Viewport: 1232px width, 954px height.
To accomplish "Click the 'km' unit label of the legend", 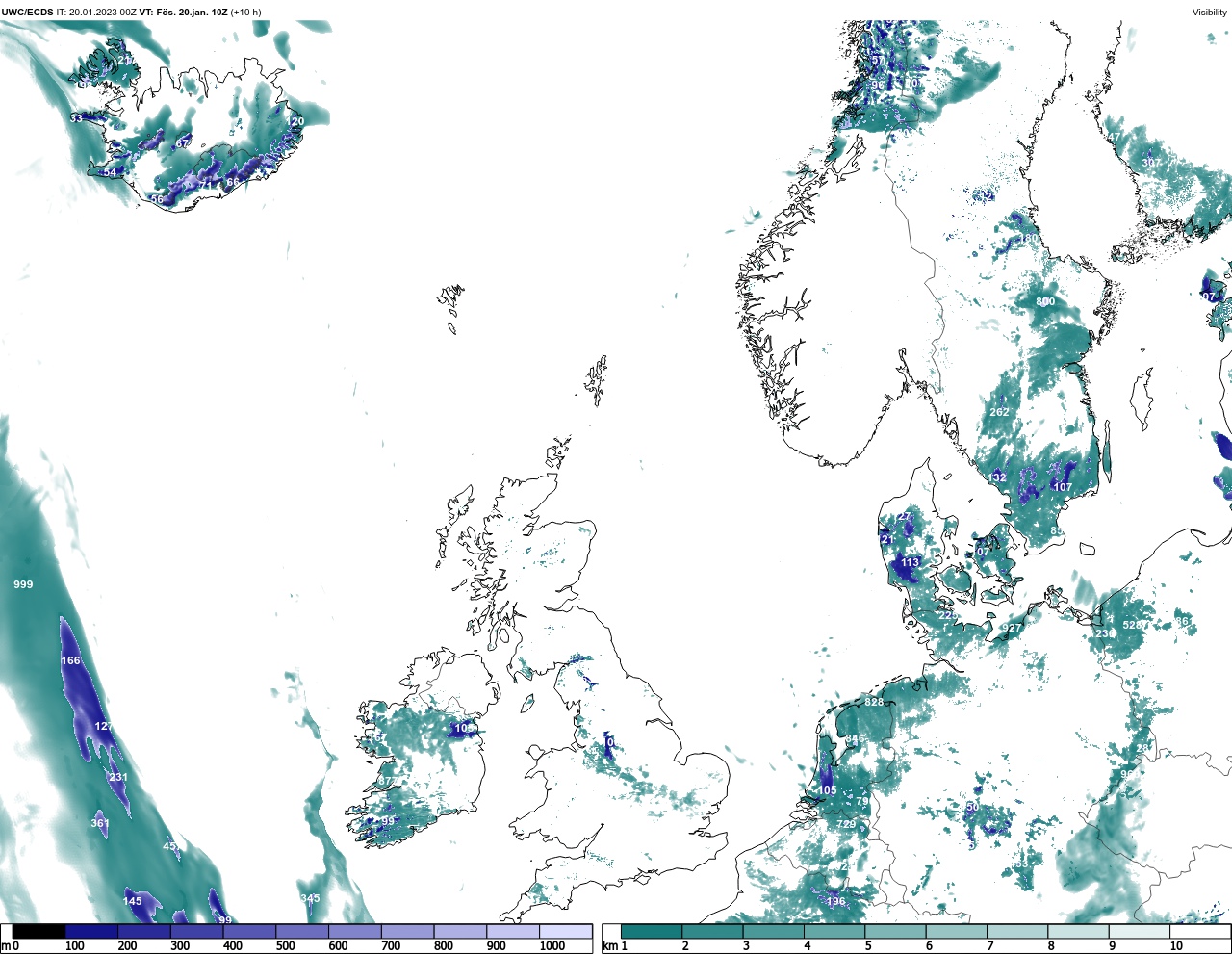I will click(x=610, y=946).
